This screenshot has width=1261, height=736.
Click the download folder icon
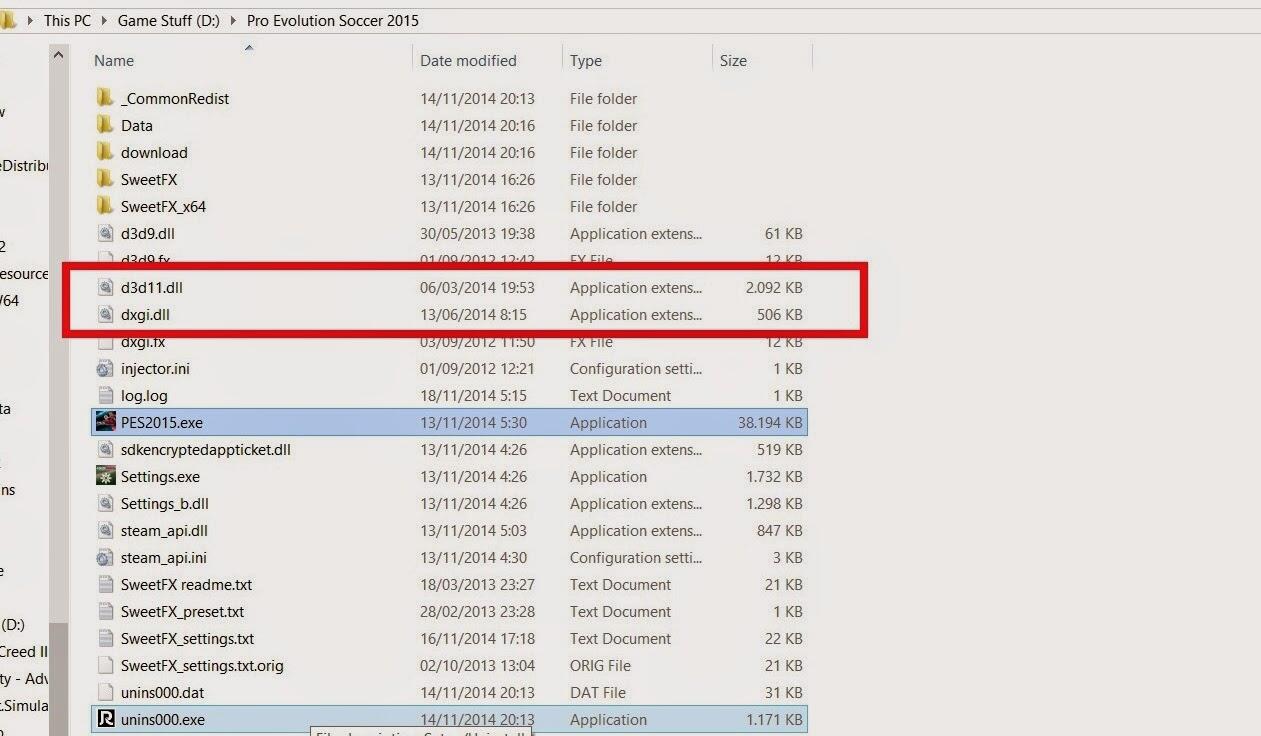(105, 152)
